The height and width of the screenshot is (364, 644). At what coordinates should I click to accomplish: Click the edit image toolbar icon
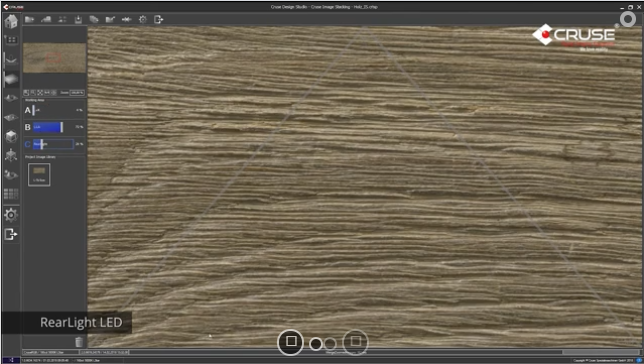(x=110, y=19)
